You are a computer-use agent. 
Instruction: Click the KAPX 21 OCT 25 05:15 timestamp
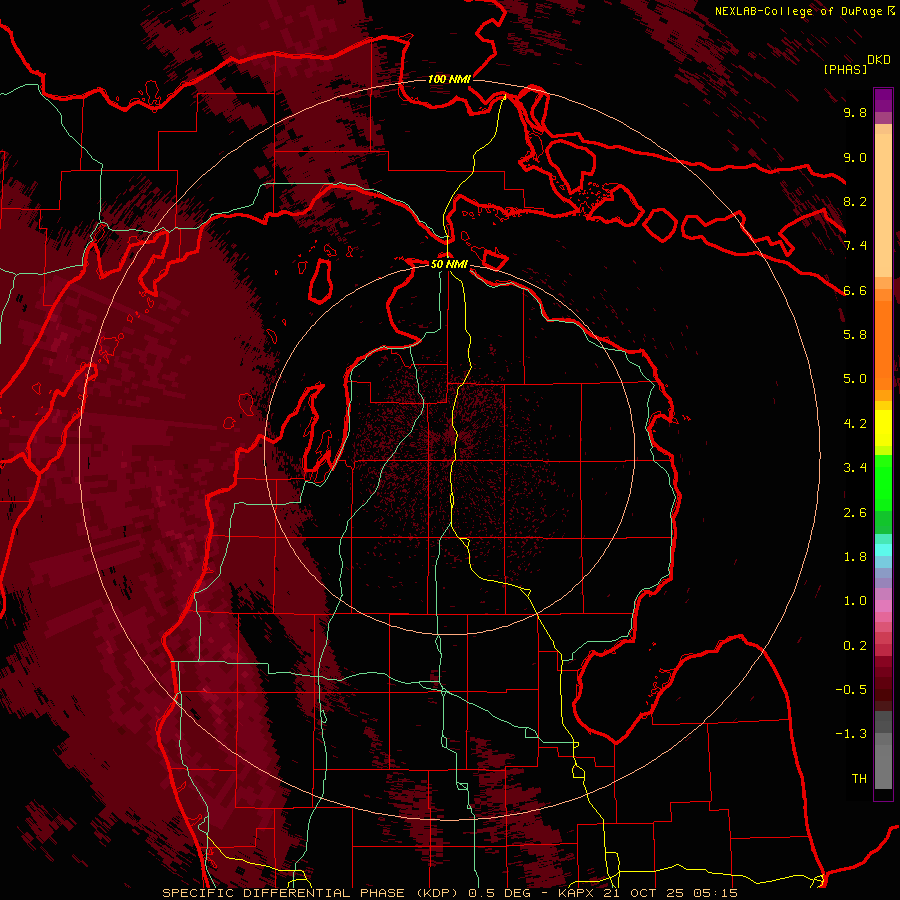(x=647, y=893)
